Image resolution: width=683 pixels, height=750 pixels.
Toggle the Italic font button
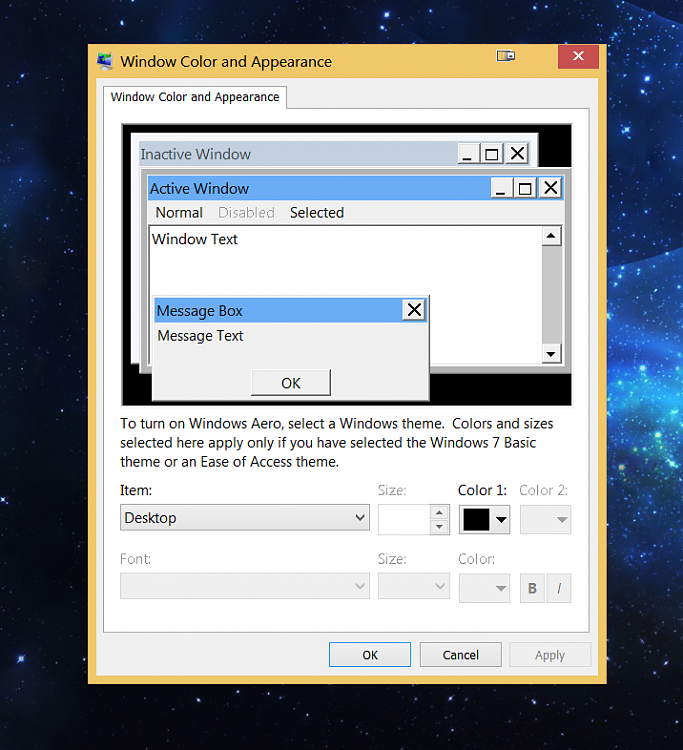[x=559, y=588]
